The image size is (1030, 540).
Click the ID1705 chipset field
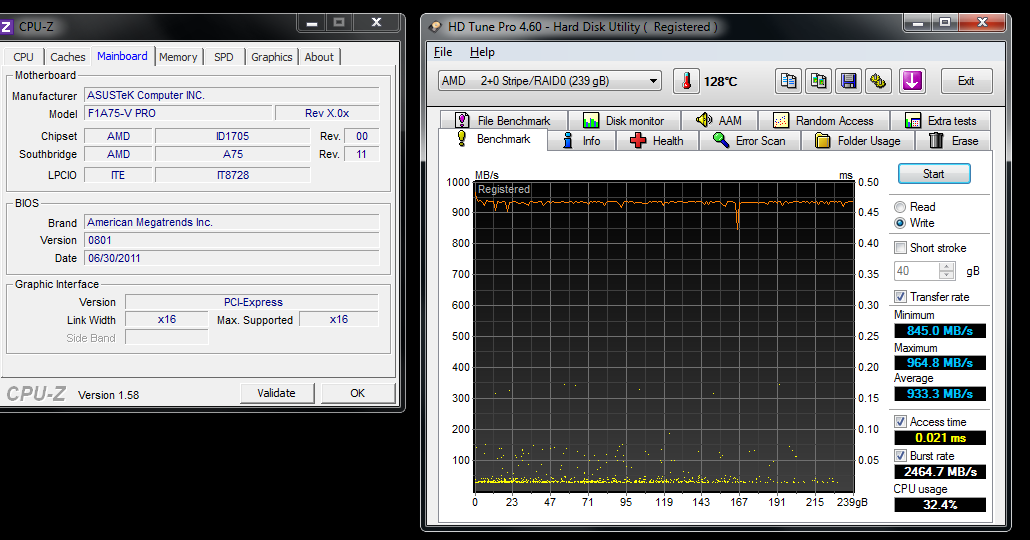pos(233,136)
